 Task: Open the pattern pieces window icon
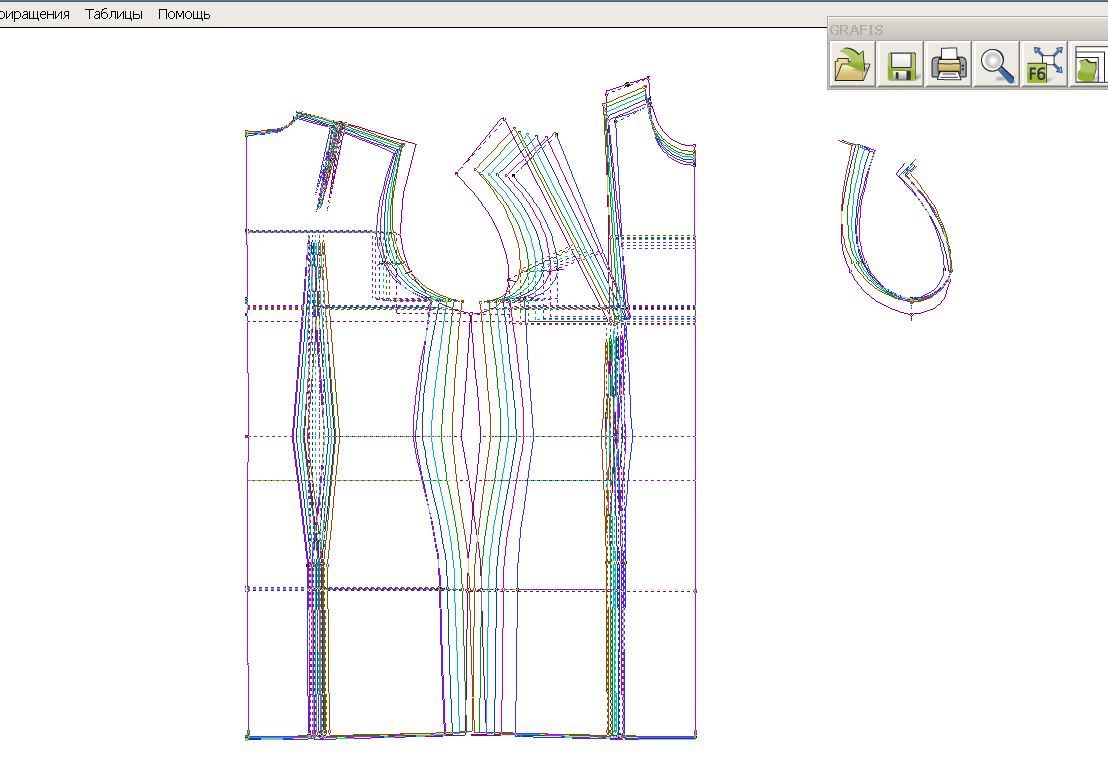pos(1089,66)
